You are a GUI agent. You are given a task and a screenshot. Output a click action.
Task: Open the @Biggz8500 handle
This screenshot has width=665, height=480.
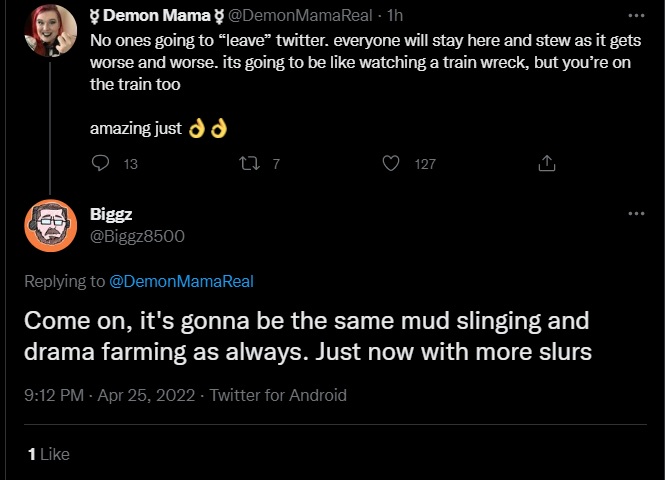tap(137, 236)
